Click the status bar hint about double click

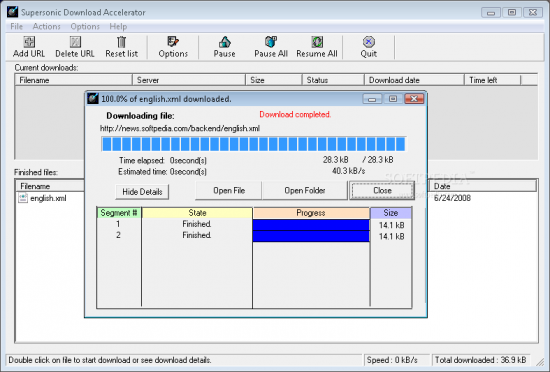click(110, 360)
